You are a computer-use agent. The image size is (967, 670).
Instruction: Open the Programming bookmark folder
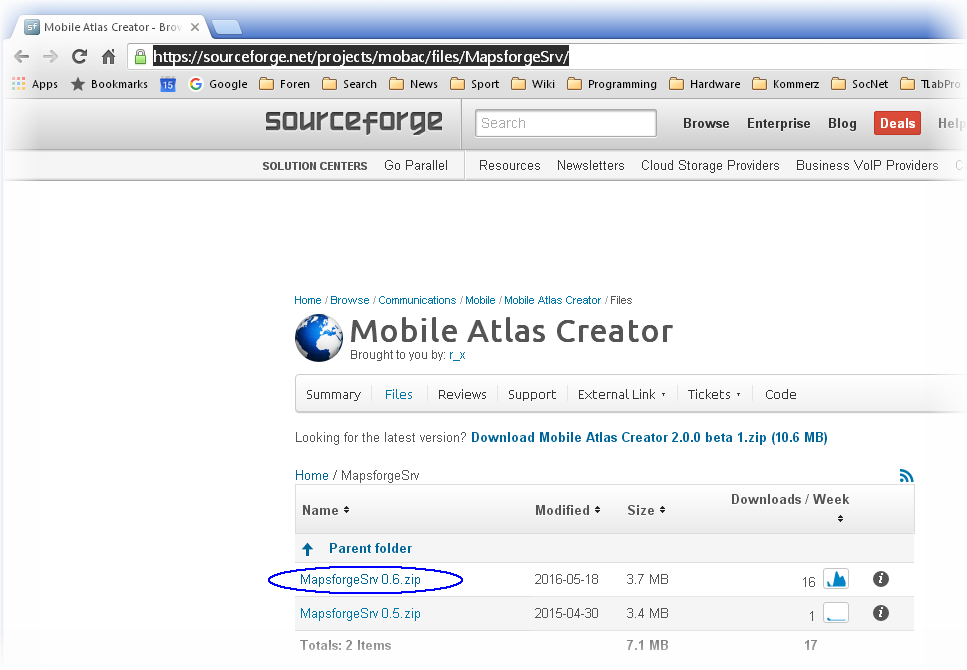click(612, 84)
